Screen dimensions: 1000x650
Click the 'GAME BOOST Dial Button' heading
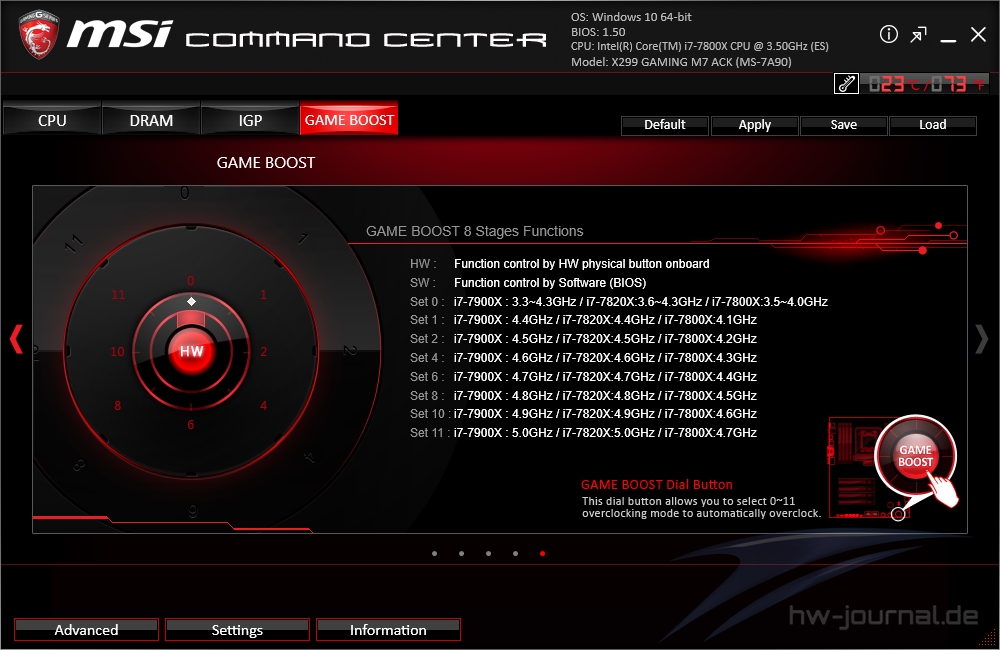657,485
